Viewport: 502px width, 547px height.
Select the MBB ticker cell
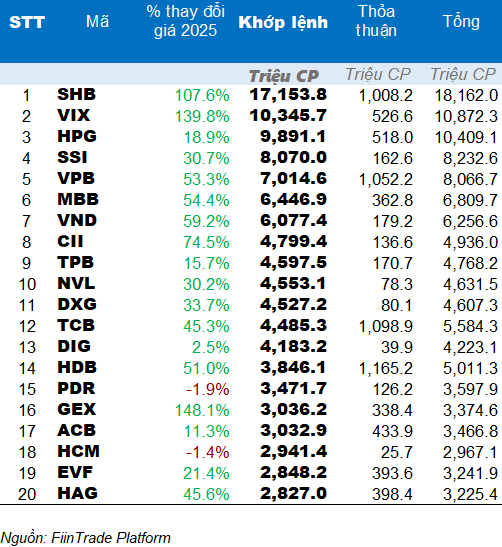point(78,199)
